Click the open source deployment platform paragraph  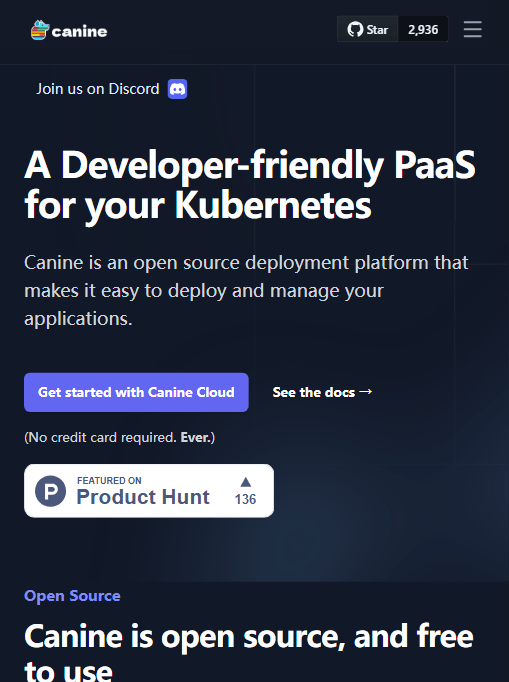pyautogui.click(x=246, y=291)
